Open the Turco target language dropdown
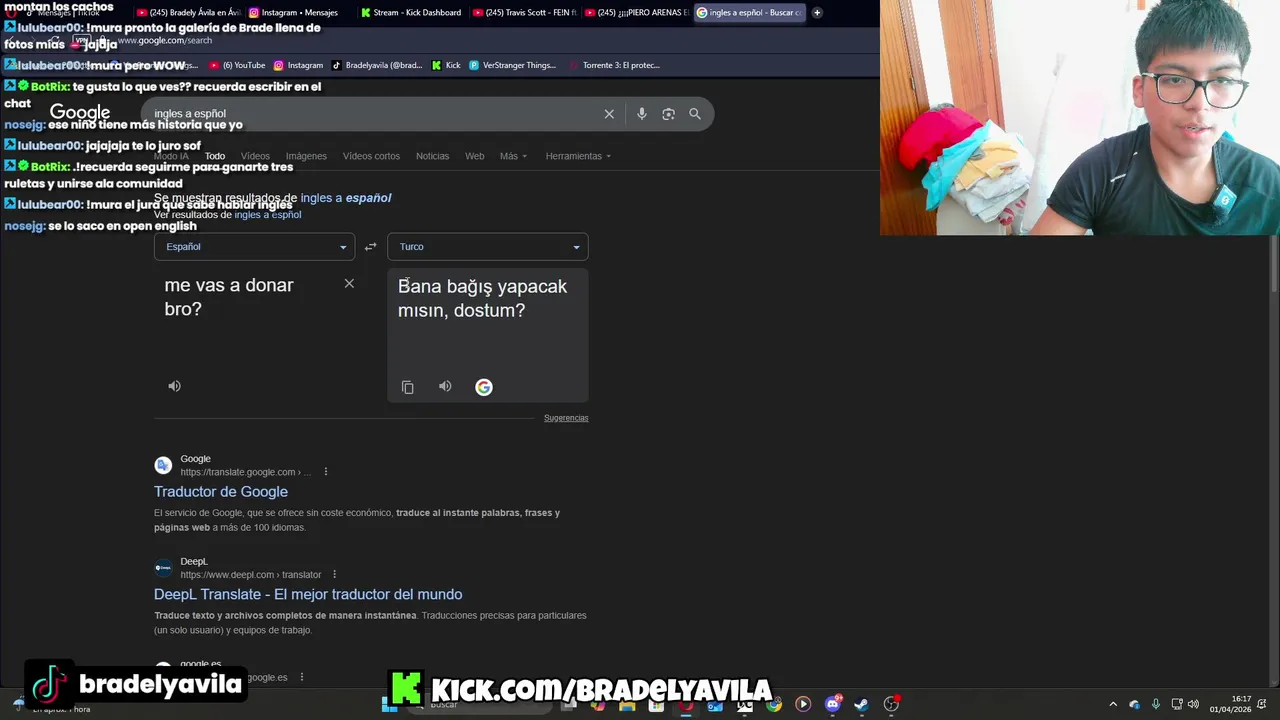 point(487,247)
